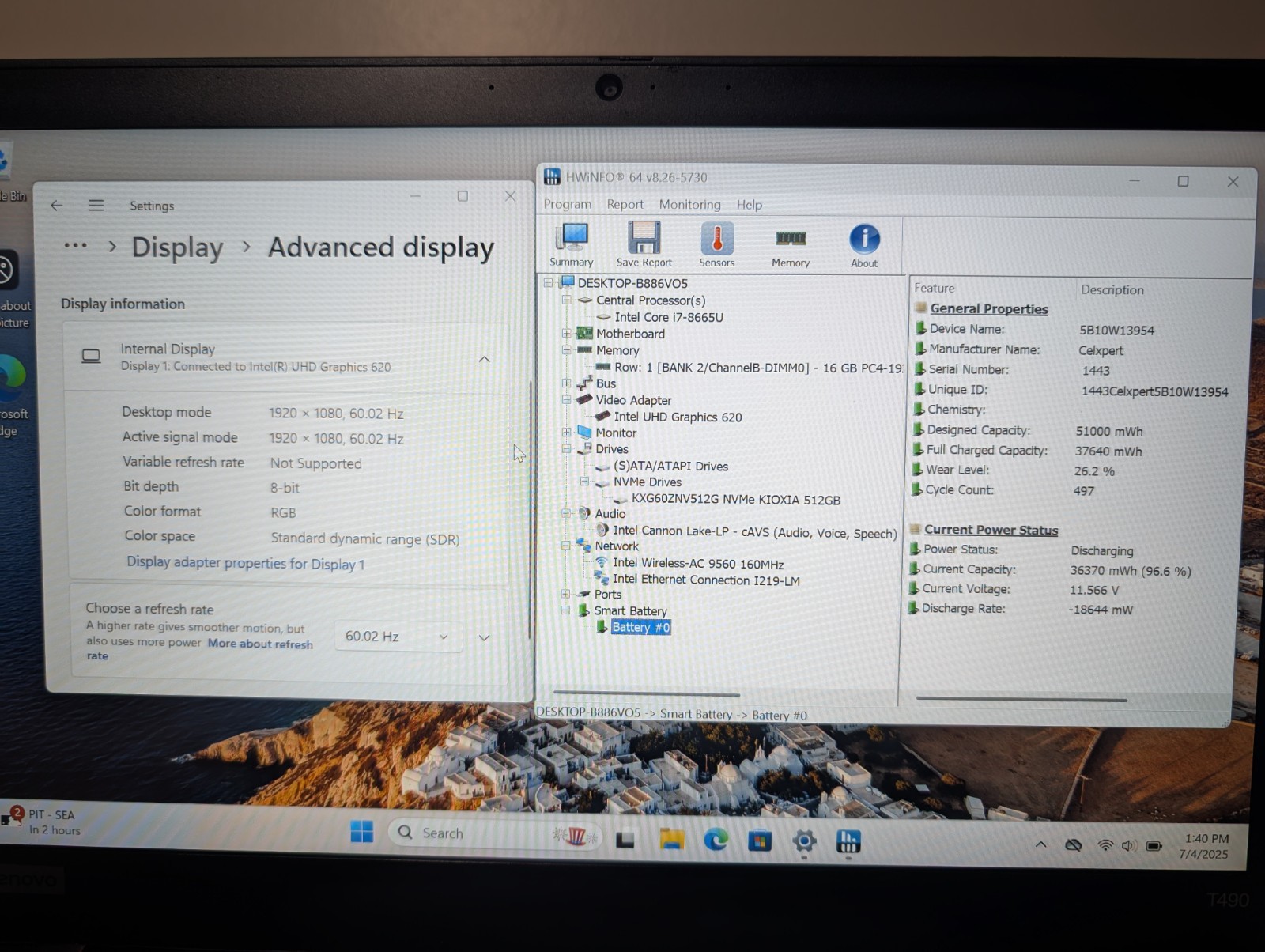Image resolution: width=1265 pixels, height=952 pixels.
Task: Select the Audio tree node
Action: click(610, 513)
